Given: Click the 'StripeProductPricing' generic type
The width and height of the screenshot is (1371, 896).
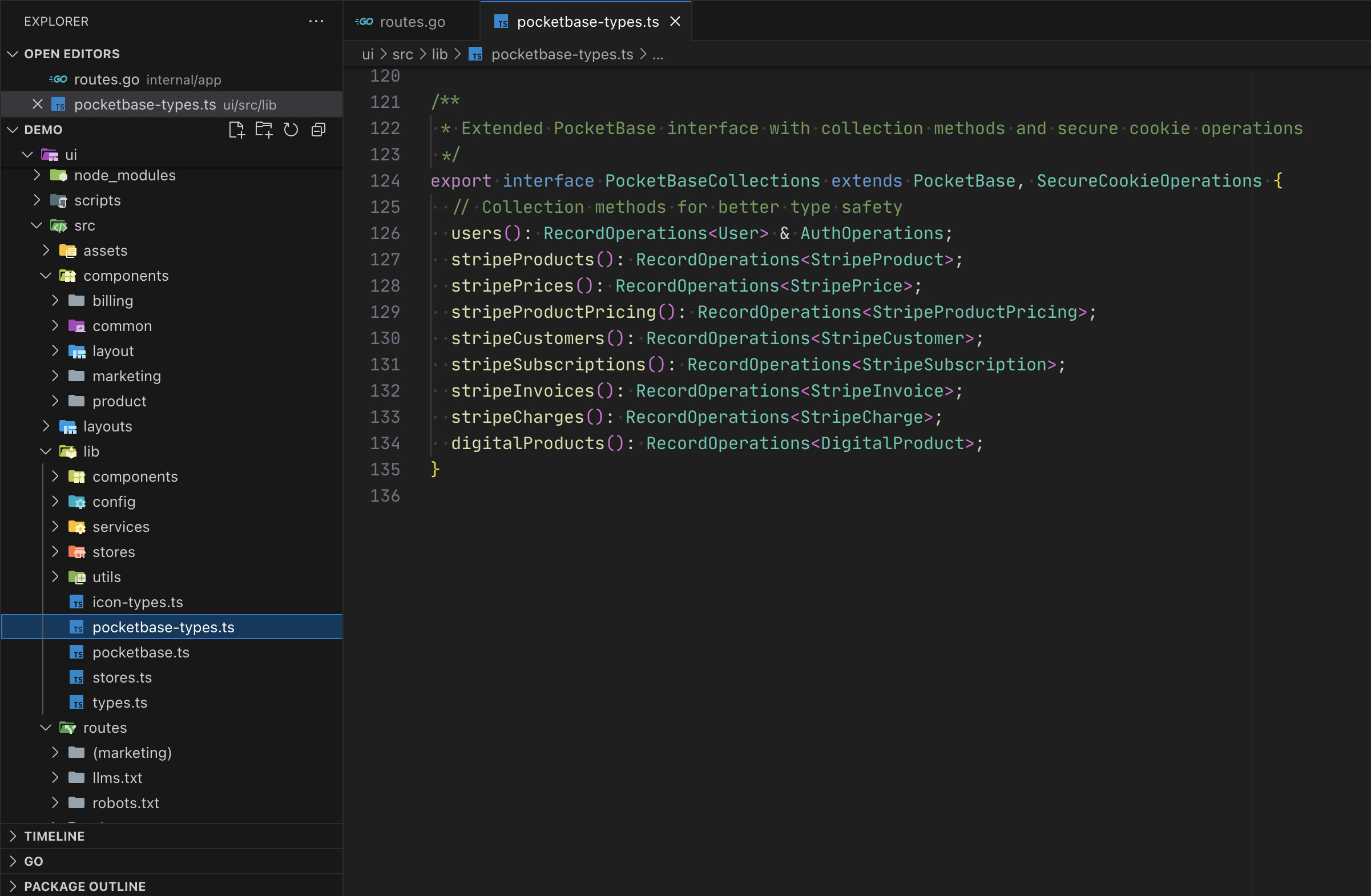Looking at the screenshot, I should pyautogui.click(x=975, y=312).
